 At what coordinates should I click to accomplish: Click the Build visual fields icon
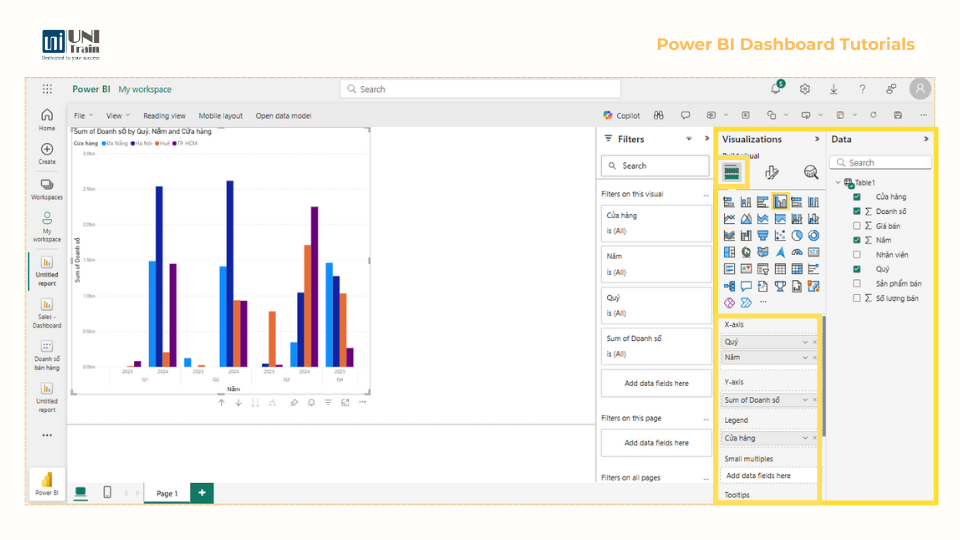click(x=732, y=173)
